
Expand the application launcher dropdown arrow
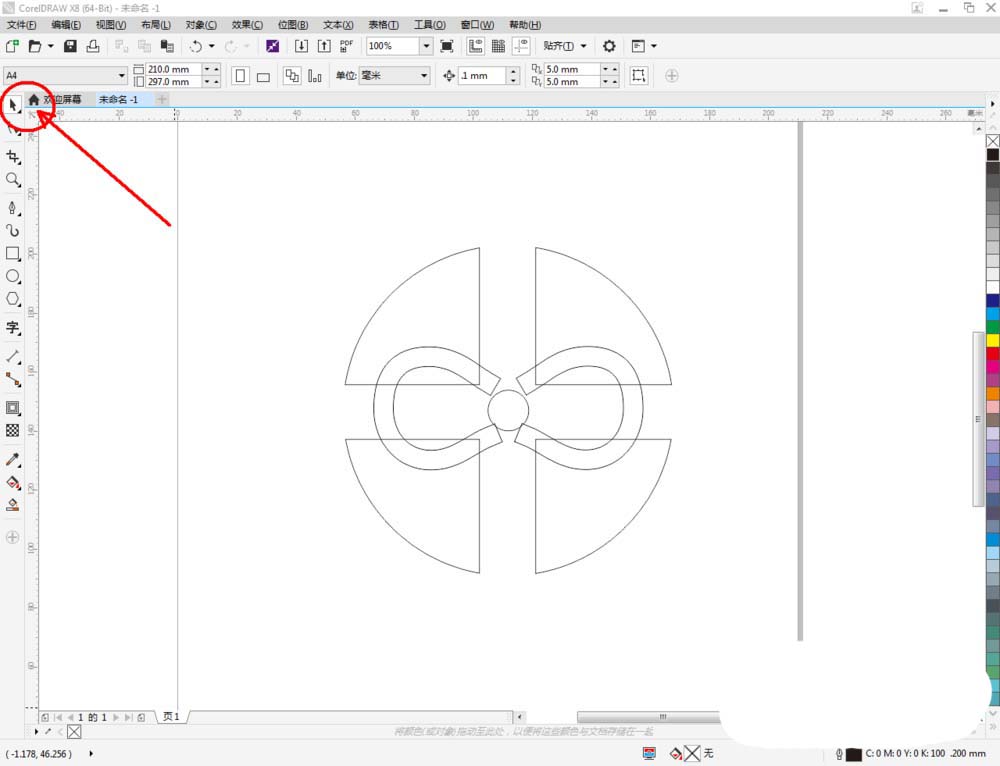[x=653, y=46]
